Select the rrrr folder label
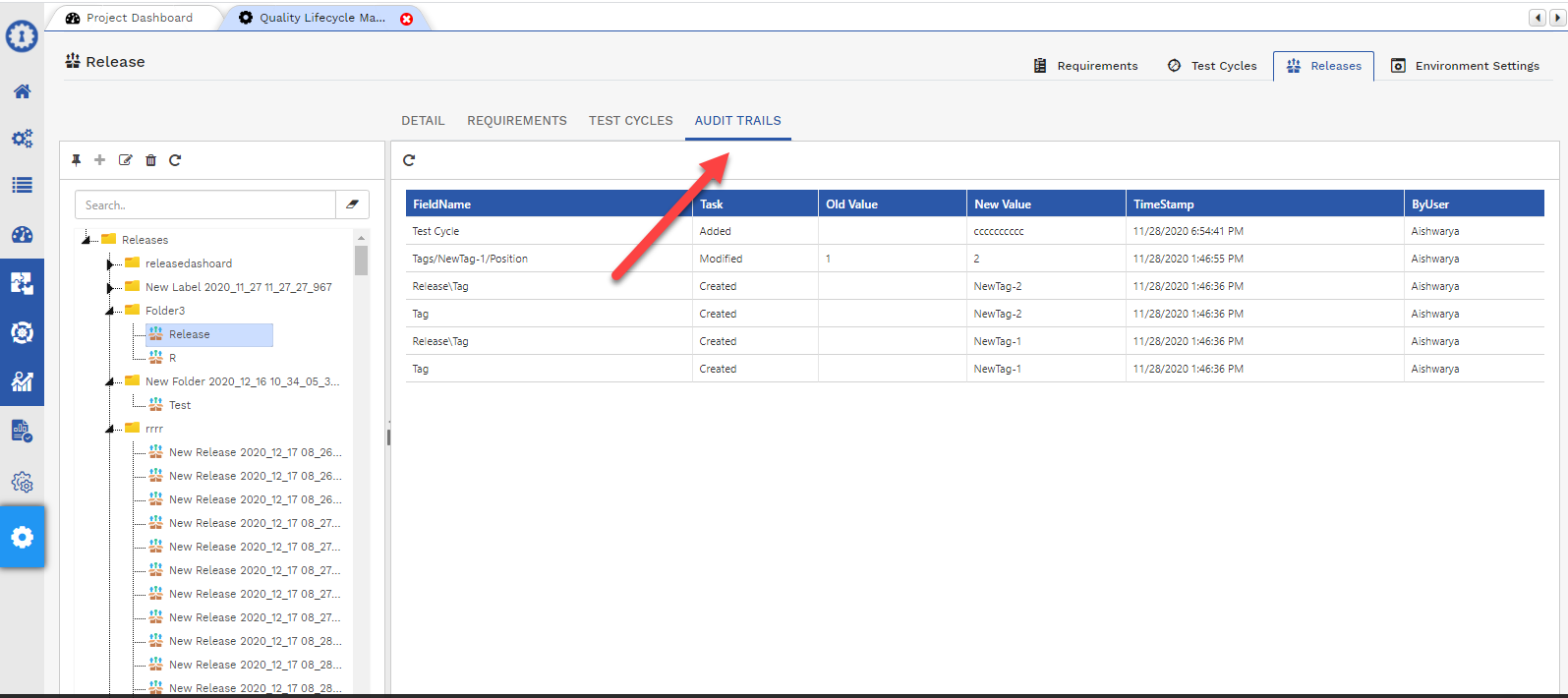1568x698 pixels. tap(154, 429)
